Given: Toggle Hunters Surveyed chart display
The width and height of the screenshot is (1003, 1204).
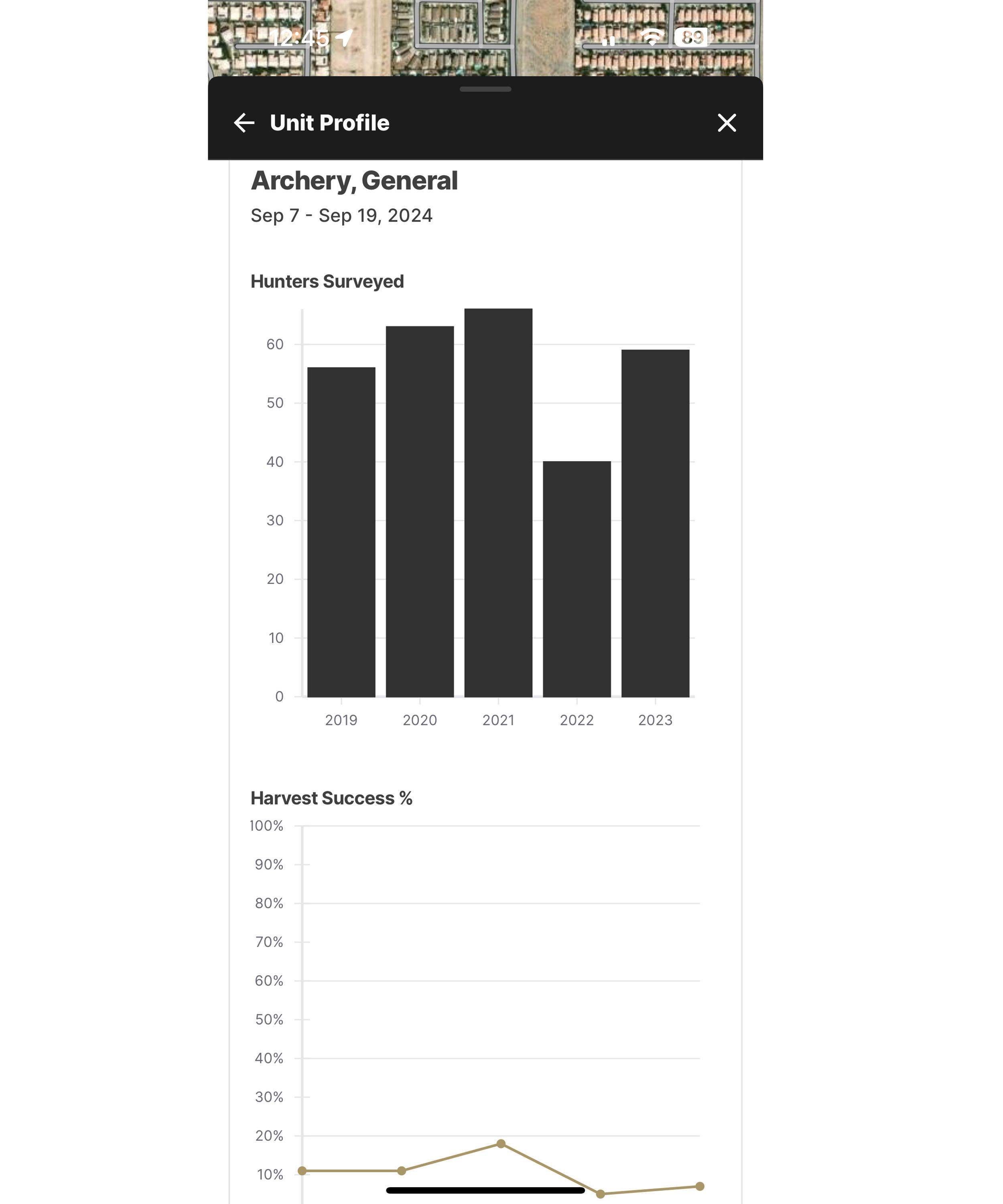Looking at the screenshot, I should tap(326, 280).
